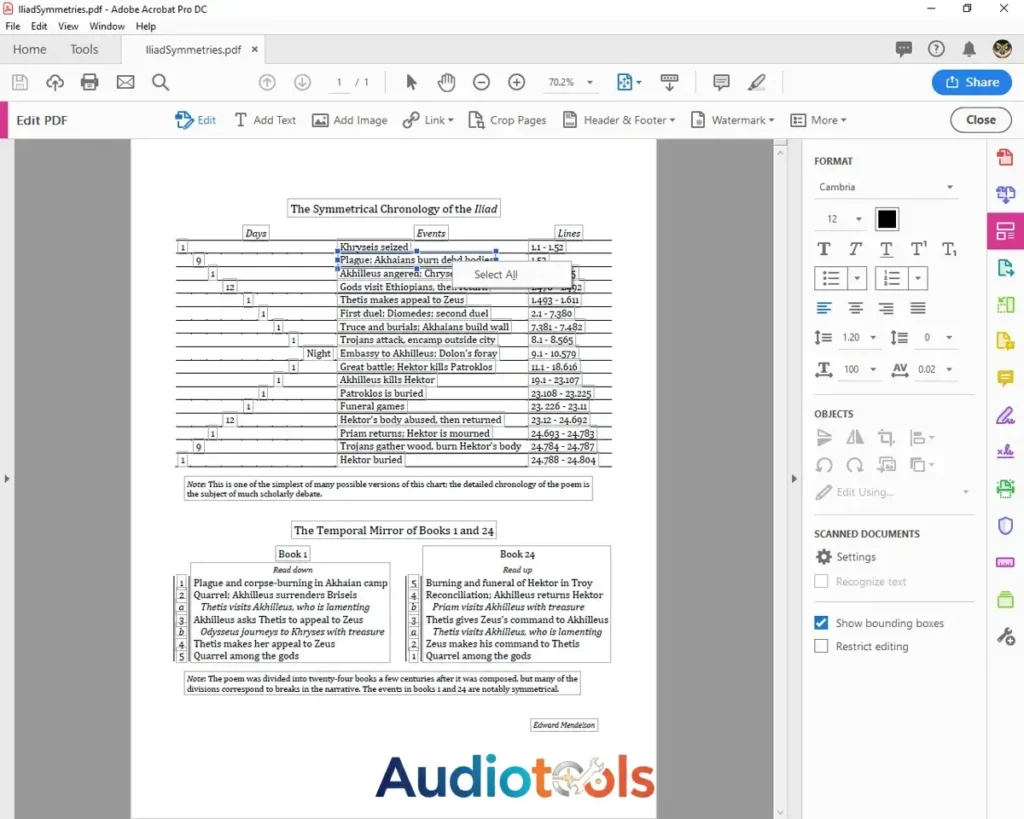The width and height of the screenshot is (1024, 819).
Task: Apply italic formatting to selected text
Action: pos(854,248)
